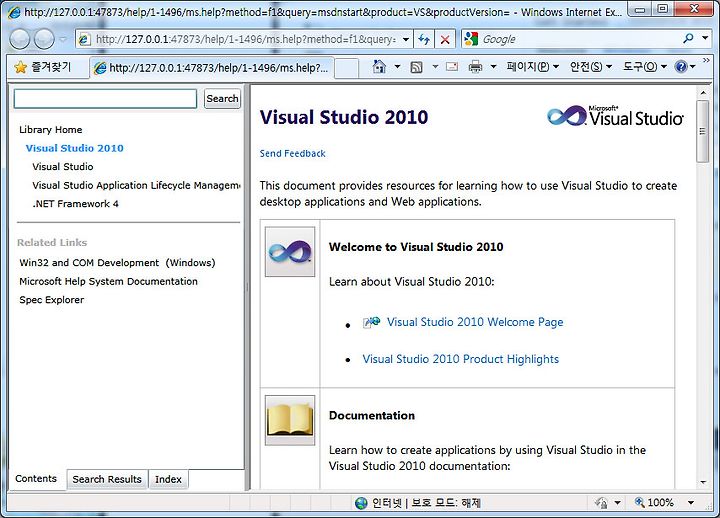This screenshot has height=518, width=720.
Task: Expand the Home button dropdown arrow
Action: [x=398, y=67]
